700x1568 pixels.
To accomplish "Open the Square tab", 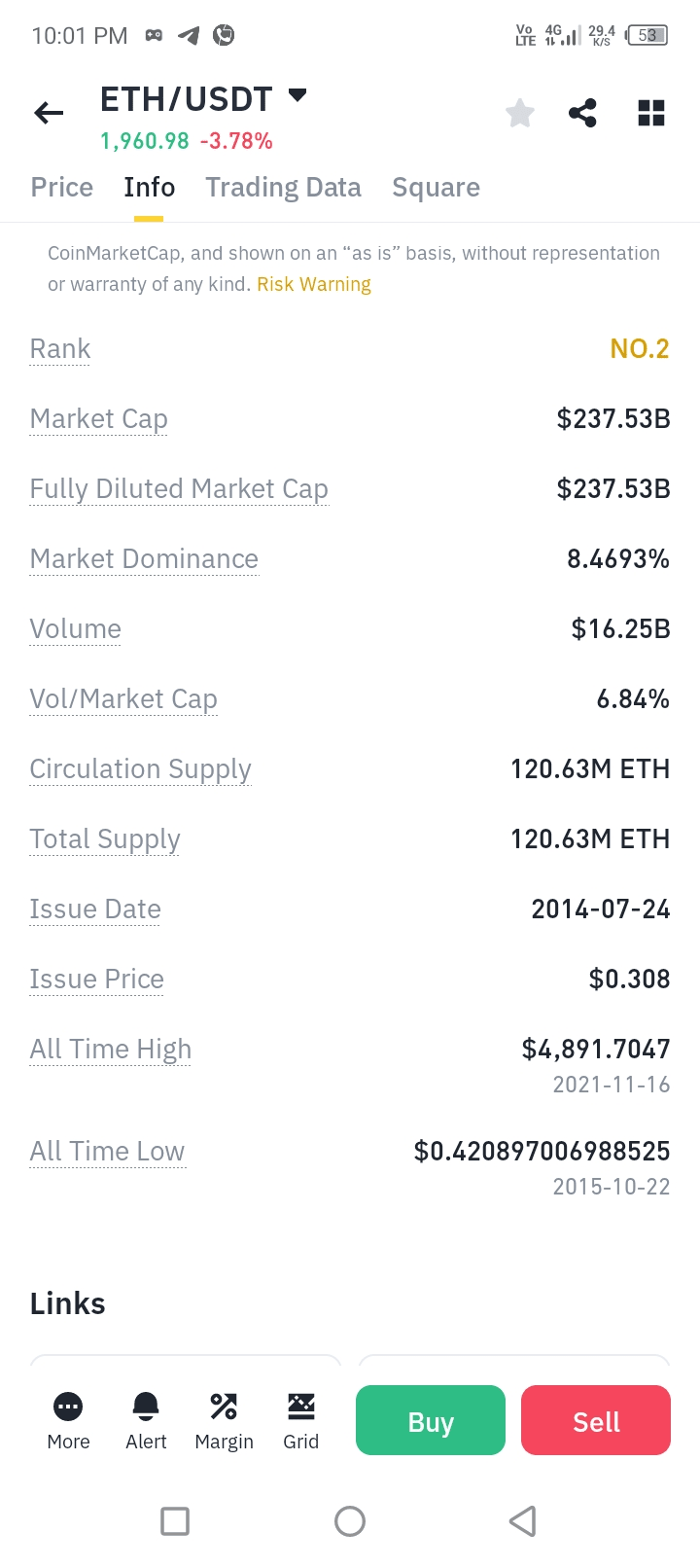I will click(x=436, y=187).
